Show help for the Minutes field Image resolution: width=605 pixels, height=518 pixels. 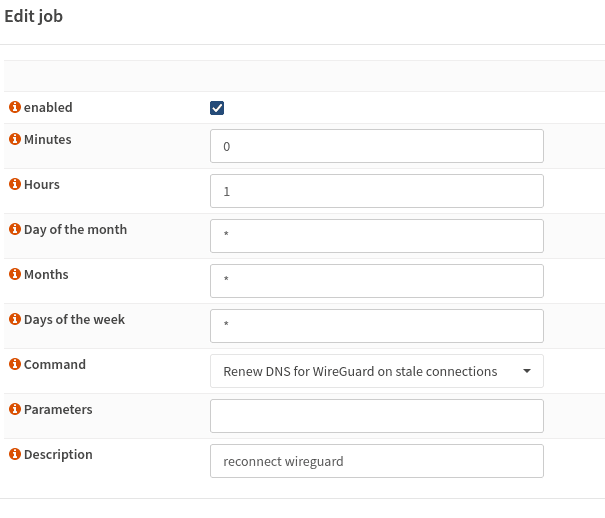[x=15, y=139]
